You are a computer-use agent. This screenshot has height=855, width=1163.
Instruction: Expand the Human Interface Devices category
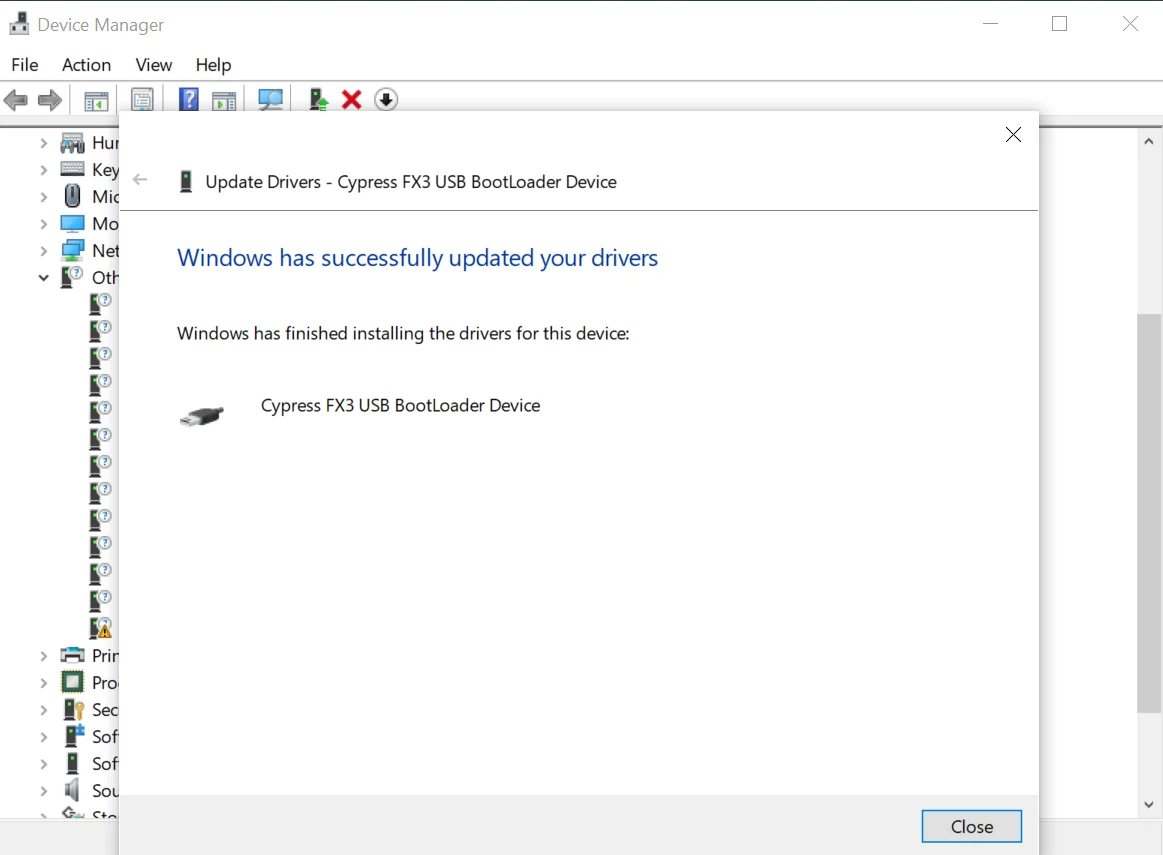tap(43, 142)
